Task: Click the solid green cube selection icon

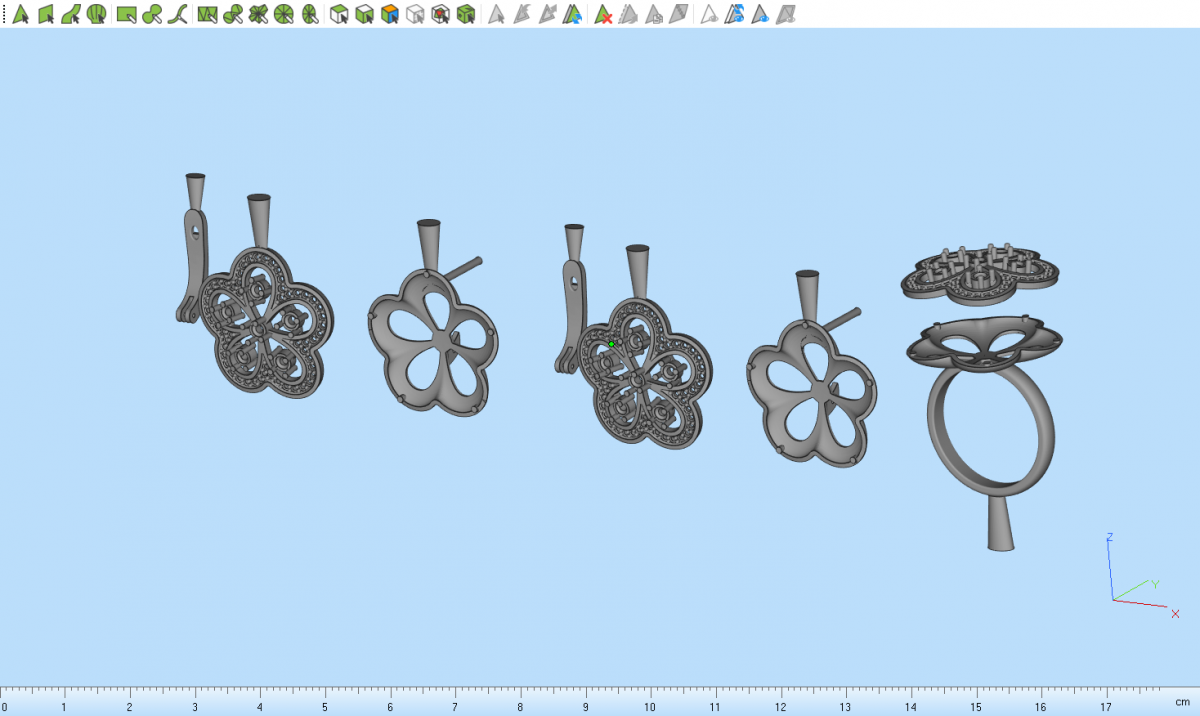Action: click(x=465, y=14)
